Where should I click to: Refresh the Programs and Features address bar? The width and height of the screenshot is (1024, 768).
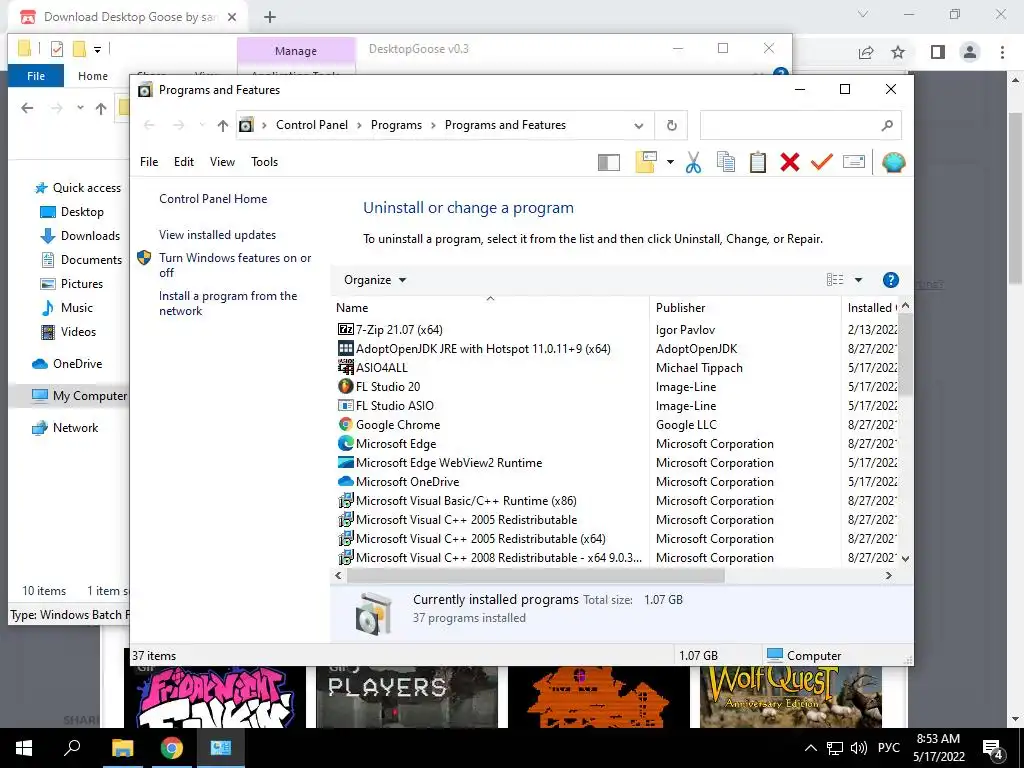pyautogui.click(x=671, y=125)
